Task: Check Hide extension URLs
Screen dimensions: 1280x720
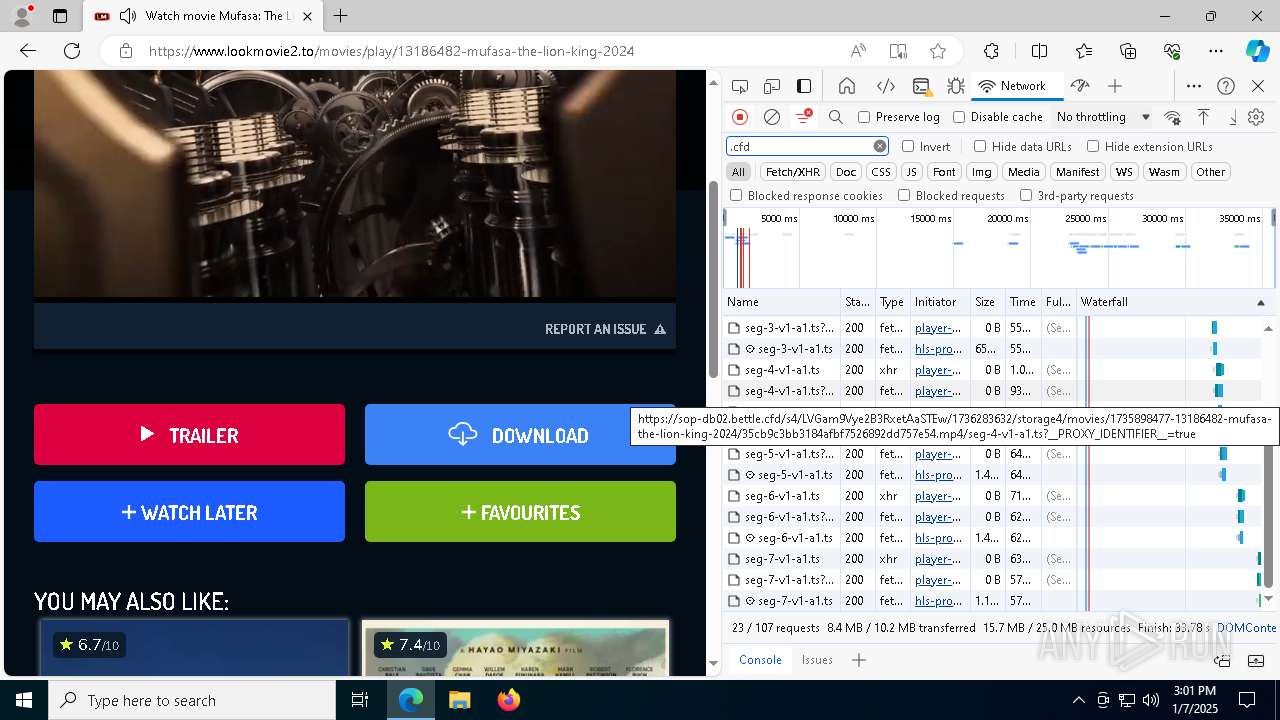Action: 1093,146
